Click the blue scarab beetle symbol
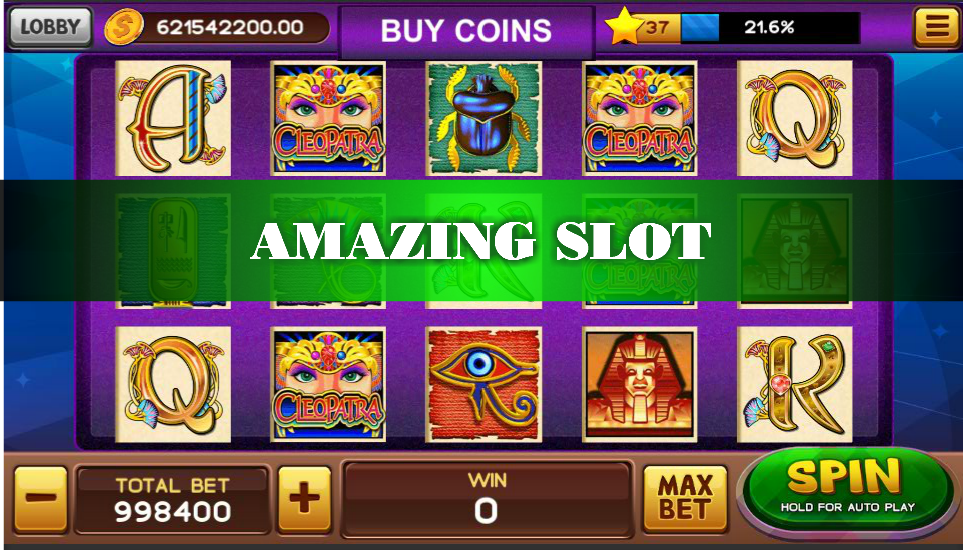The width and height of the screenshot is (963, 550). [x=484, y=118]
